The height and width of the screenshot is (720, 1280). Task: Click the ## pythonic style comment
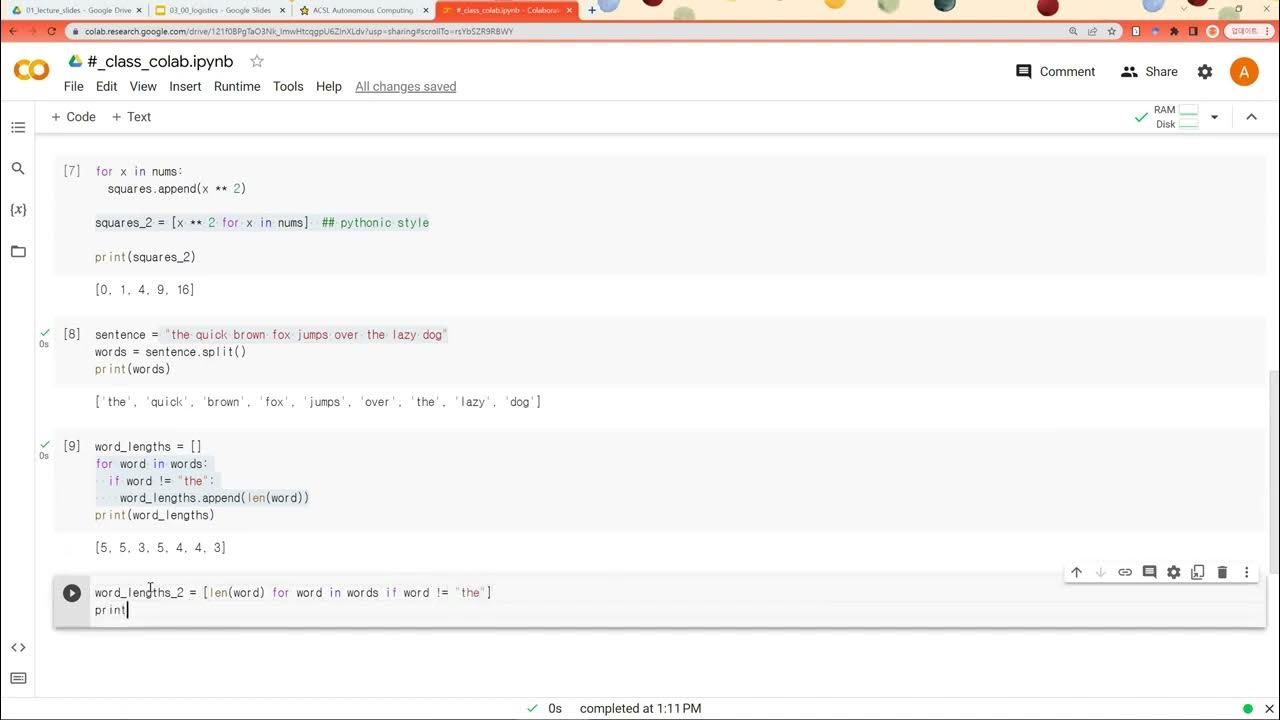click(x=375, y=223)
